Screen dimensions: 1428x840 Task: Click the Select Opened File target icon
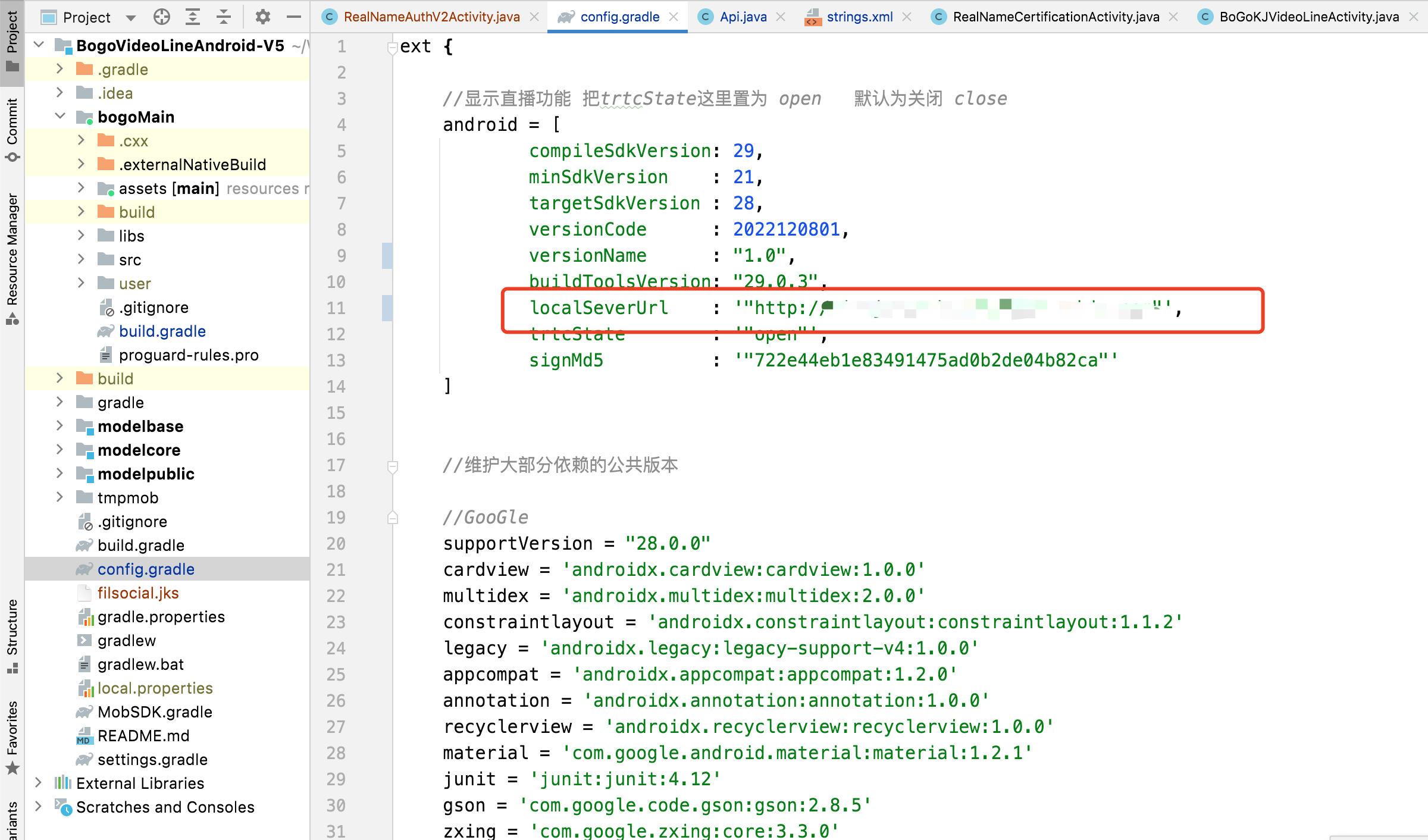coord(161,17)
